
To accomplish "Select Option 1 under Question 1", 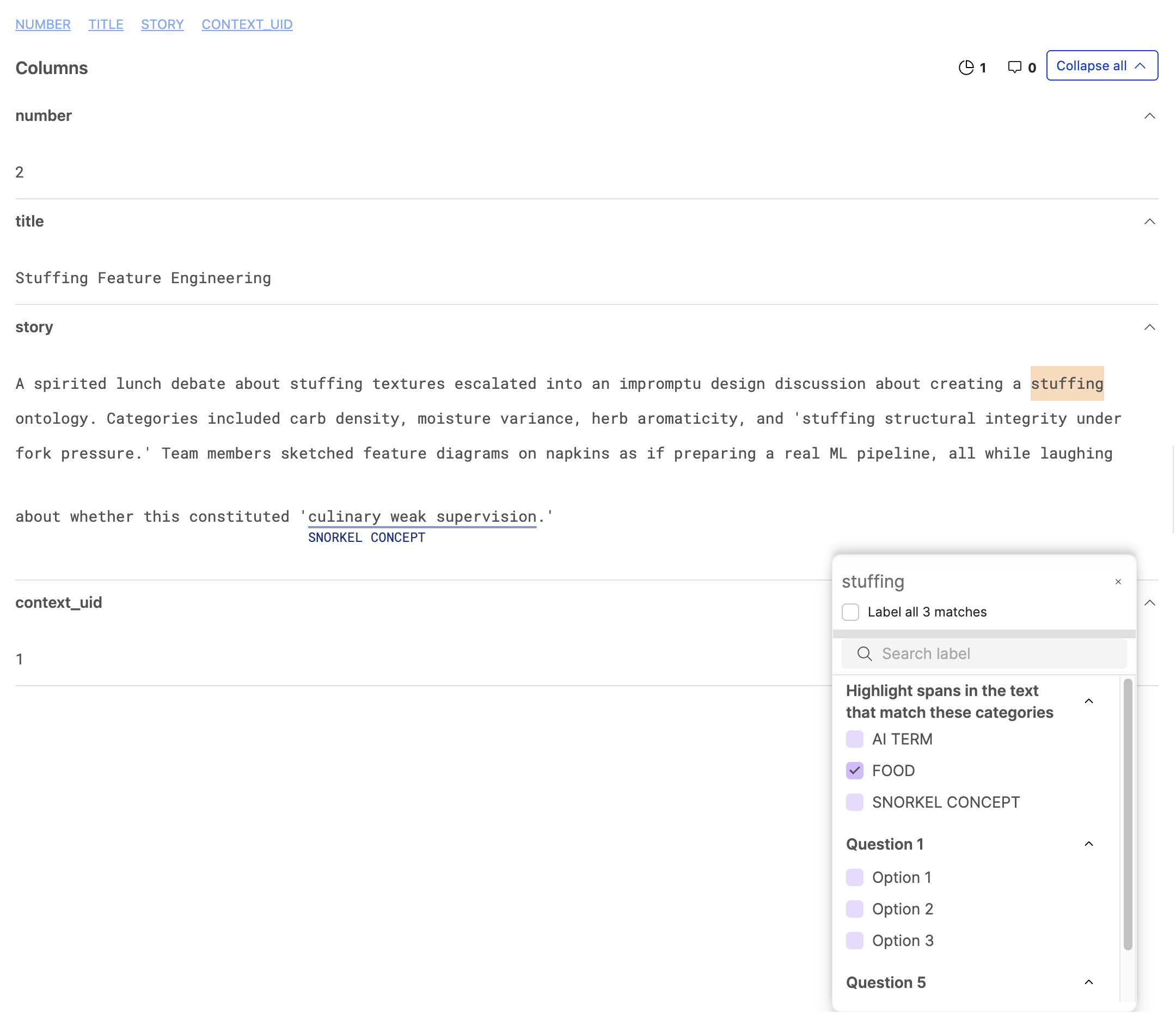I will click(854, 877).
